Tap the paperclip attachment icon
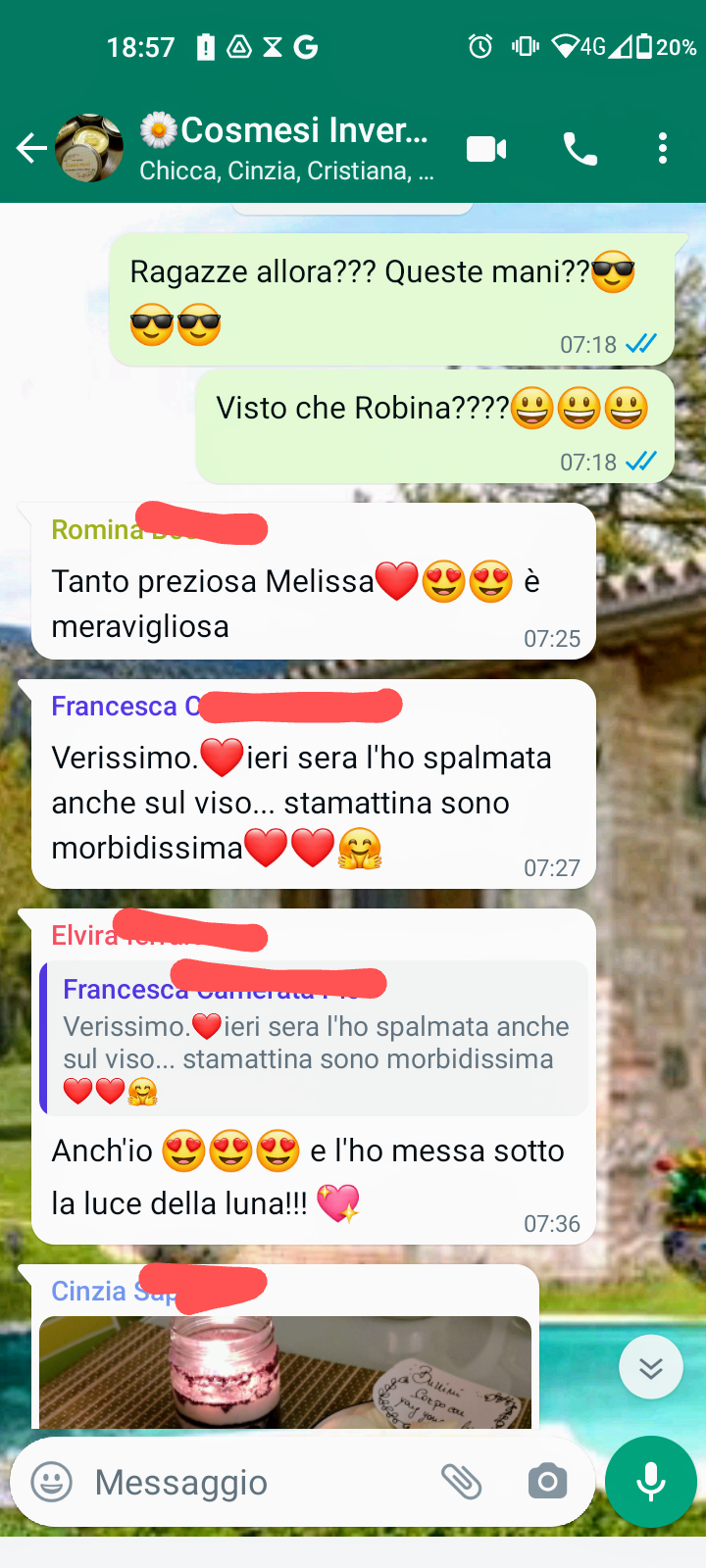This screenshot has width=706, height=1568. [x=461, y=1482]
